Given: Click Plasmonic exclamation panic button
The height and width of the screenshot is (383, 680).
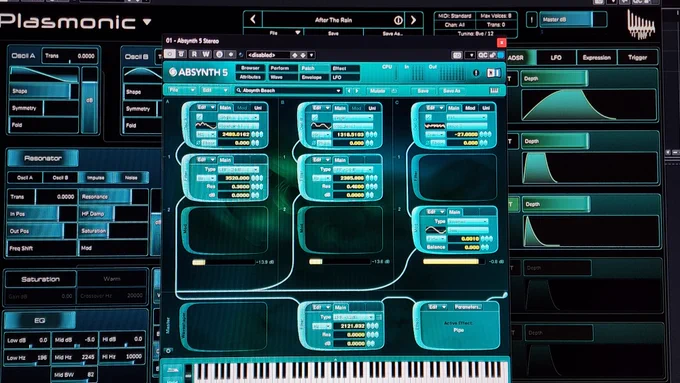Looking at the screenshot, I should coord(531,20).
